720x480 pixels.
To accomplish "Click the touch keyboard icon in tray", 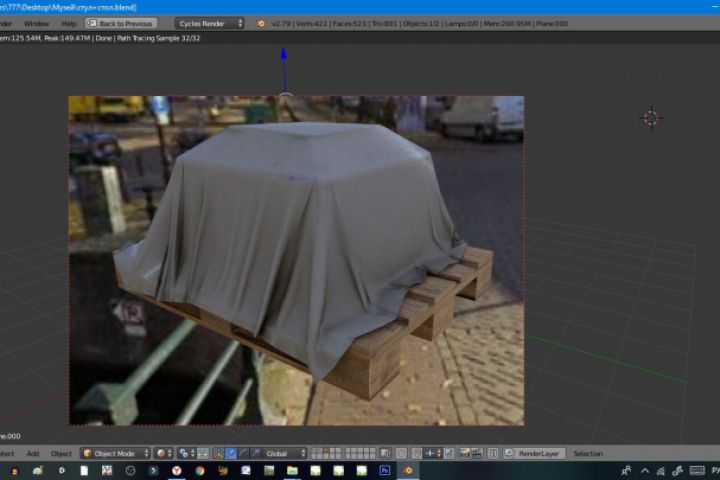I will [697, 470].
